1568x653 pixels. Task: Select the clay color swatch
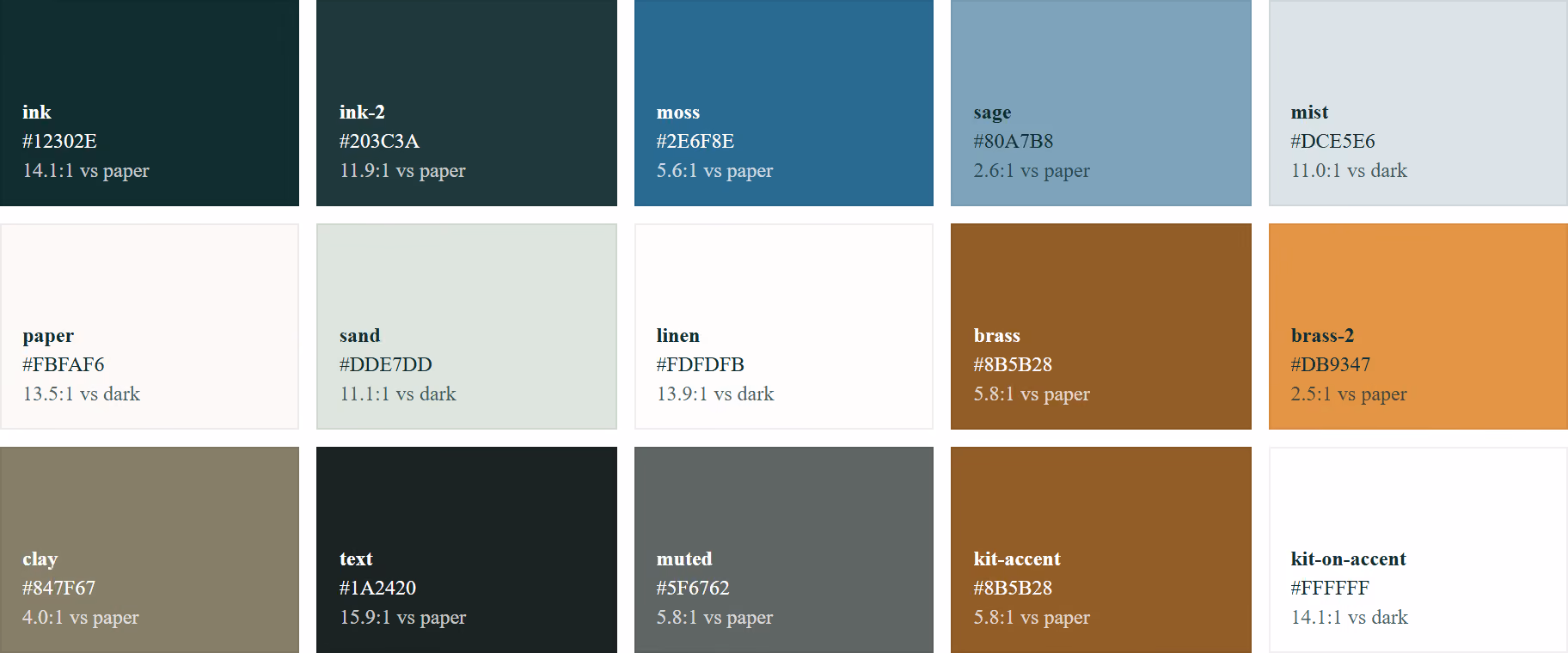coord(150,550)
